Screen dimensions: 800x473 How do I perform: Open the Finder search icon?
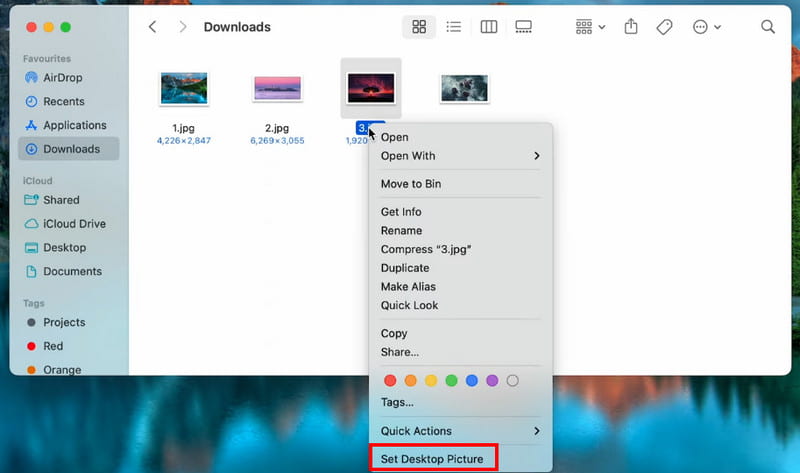click(768, 27)
